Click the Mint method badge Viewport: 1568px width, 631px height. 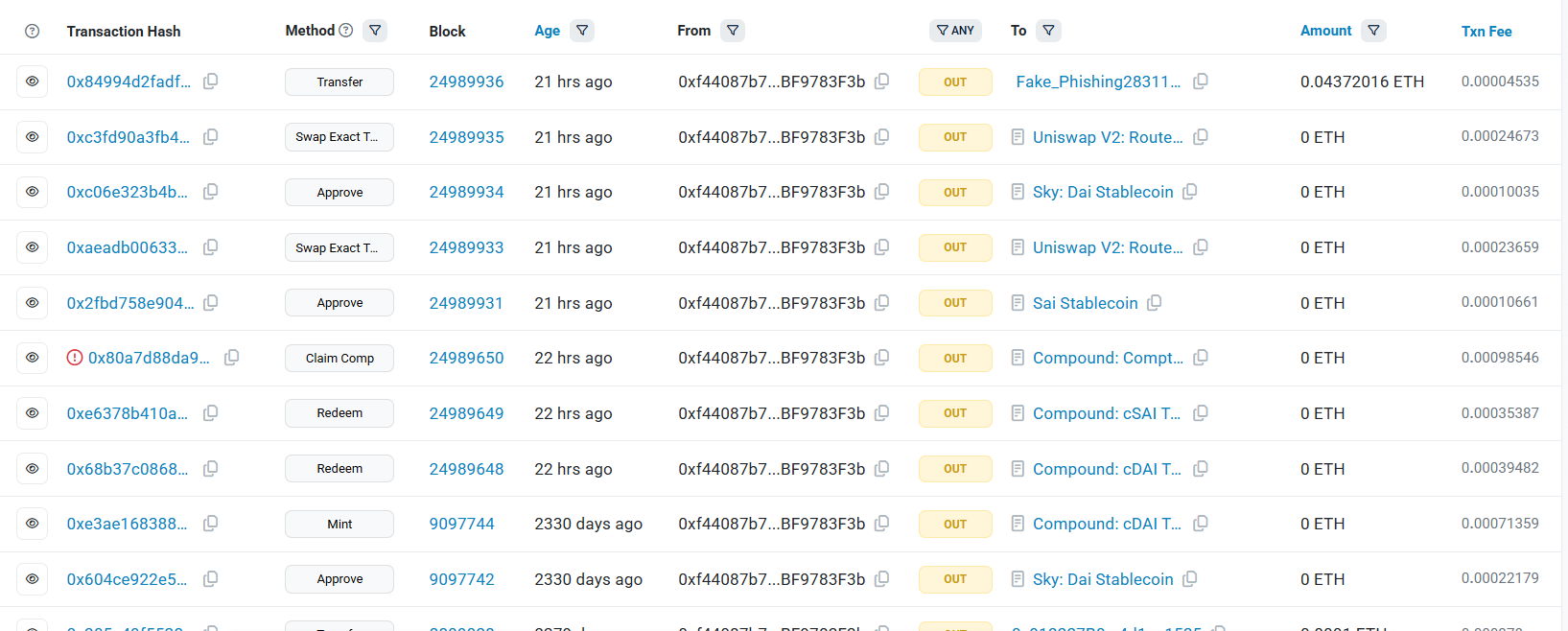339,524
